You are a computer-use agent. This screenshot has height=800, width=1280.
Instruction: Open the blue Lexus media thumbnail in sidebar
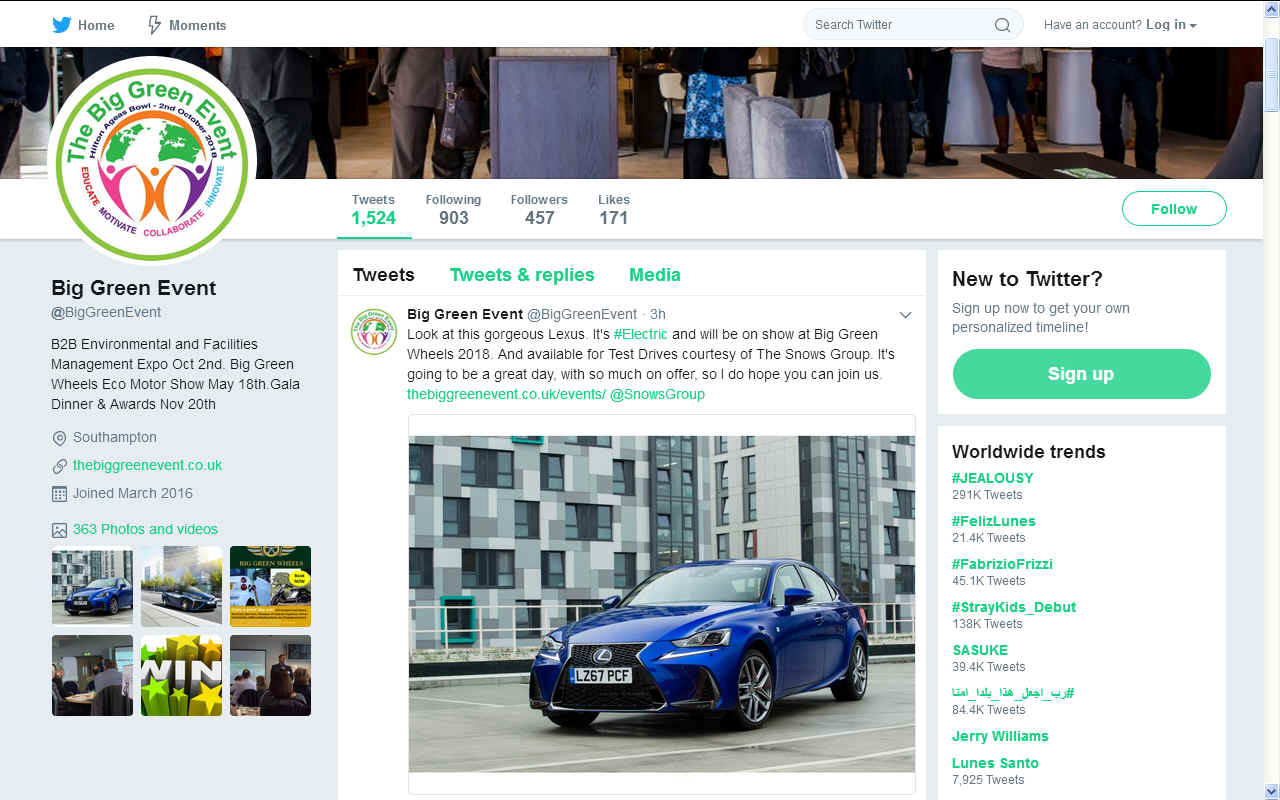click(x=92, y=586)
